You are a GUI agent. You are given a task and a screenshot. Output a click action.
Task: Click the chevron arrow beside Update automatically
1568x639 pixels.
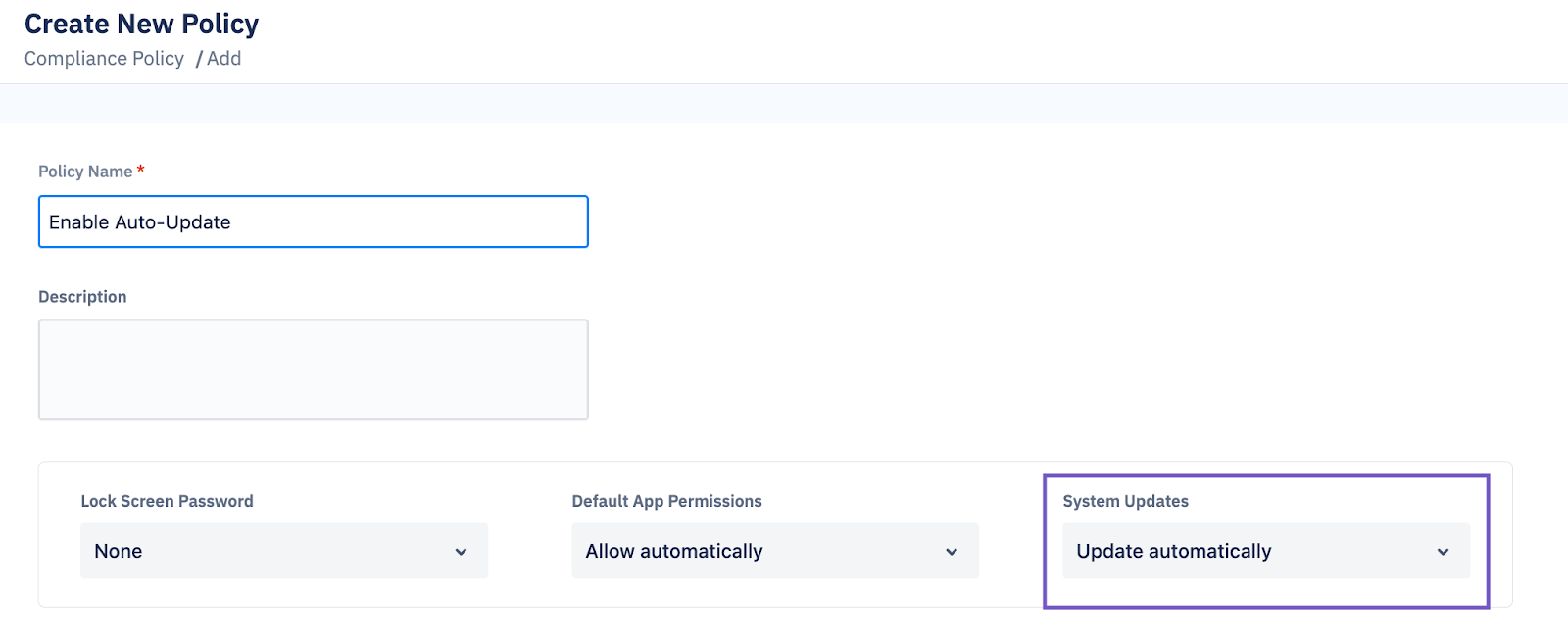(x=1443, y=552)
